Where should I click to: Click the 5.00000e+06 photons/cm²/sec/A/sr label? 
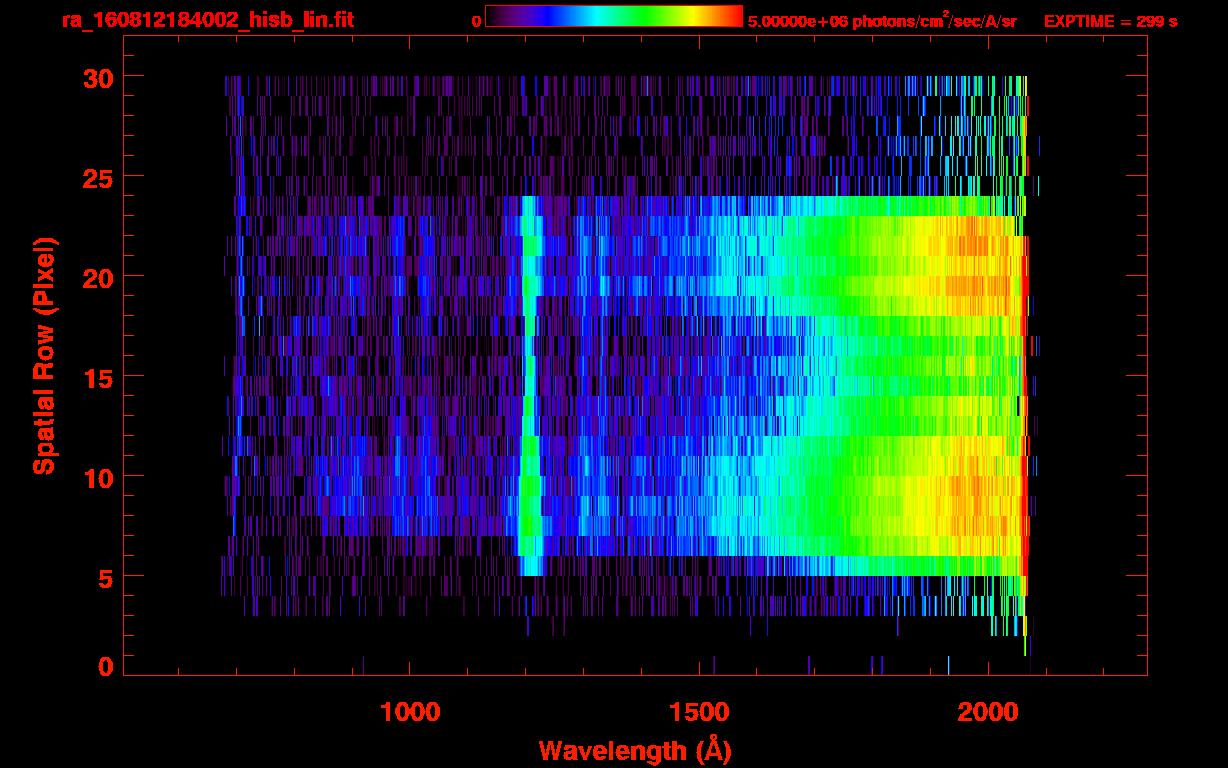coord(882,21)
